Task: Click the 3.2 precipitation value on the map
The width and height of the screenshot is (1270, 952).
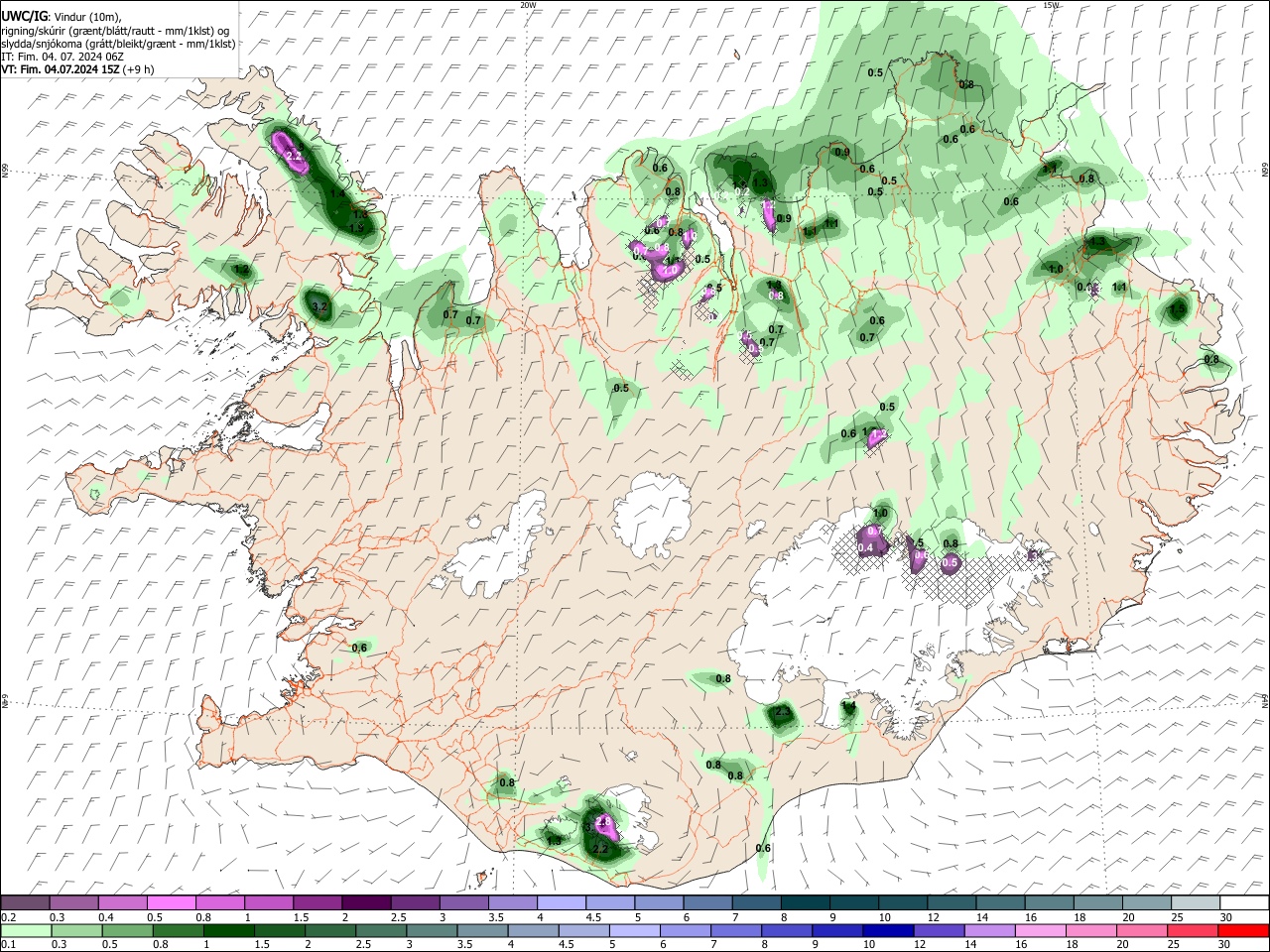Action: (x=319, y=308)
